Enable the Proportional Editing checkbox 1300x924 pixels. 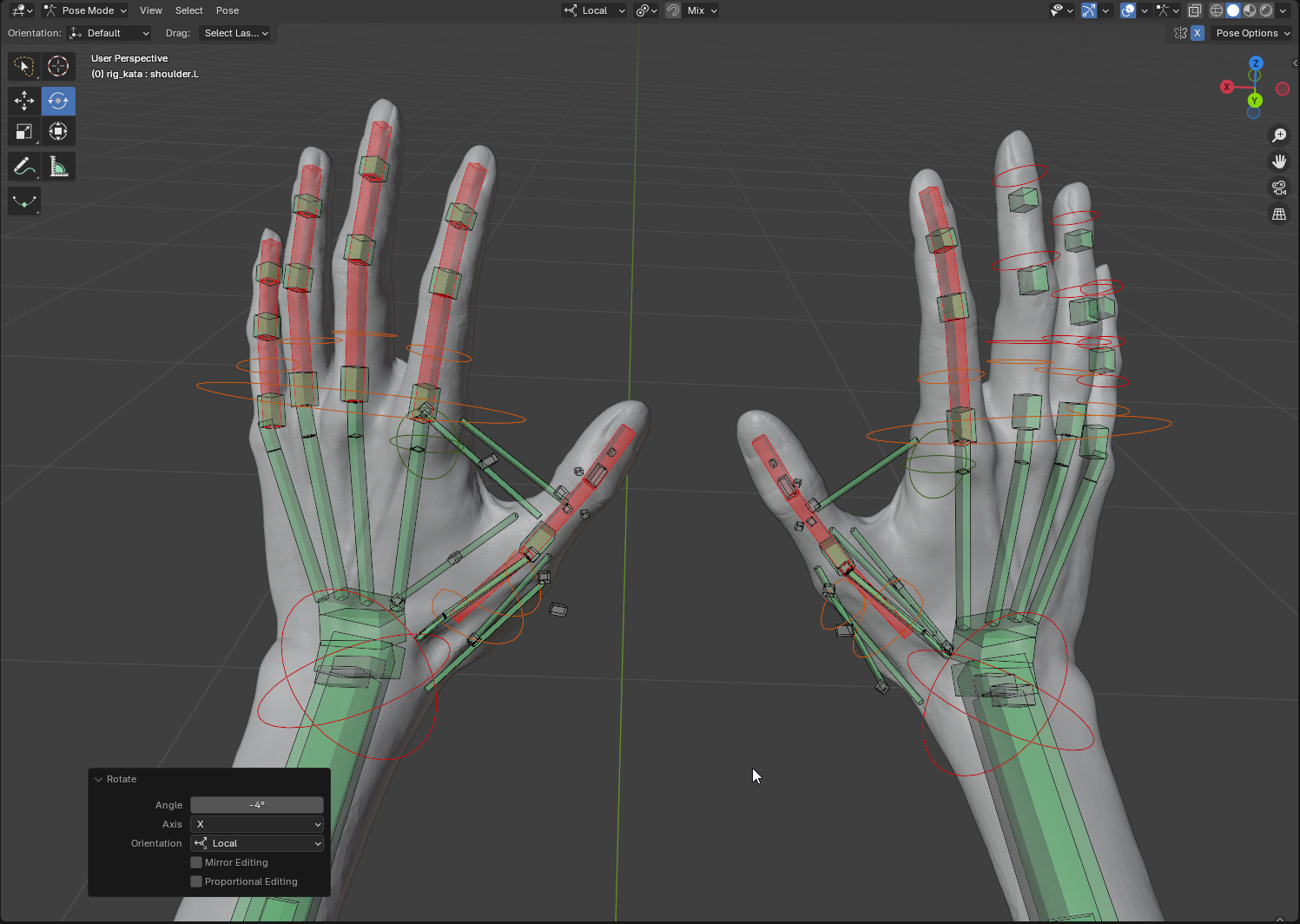196,881
